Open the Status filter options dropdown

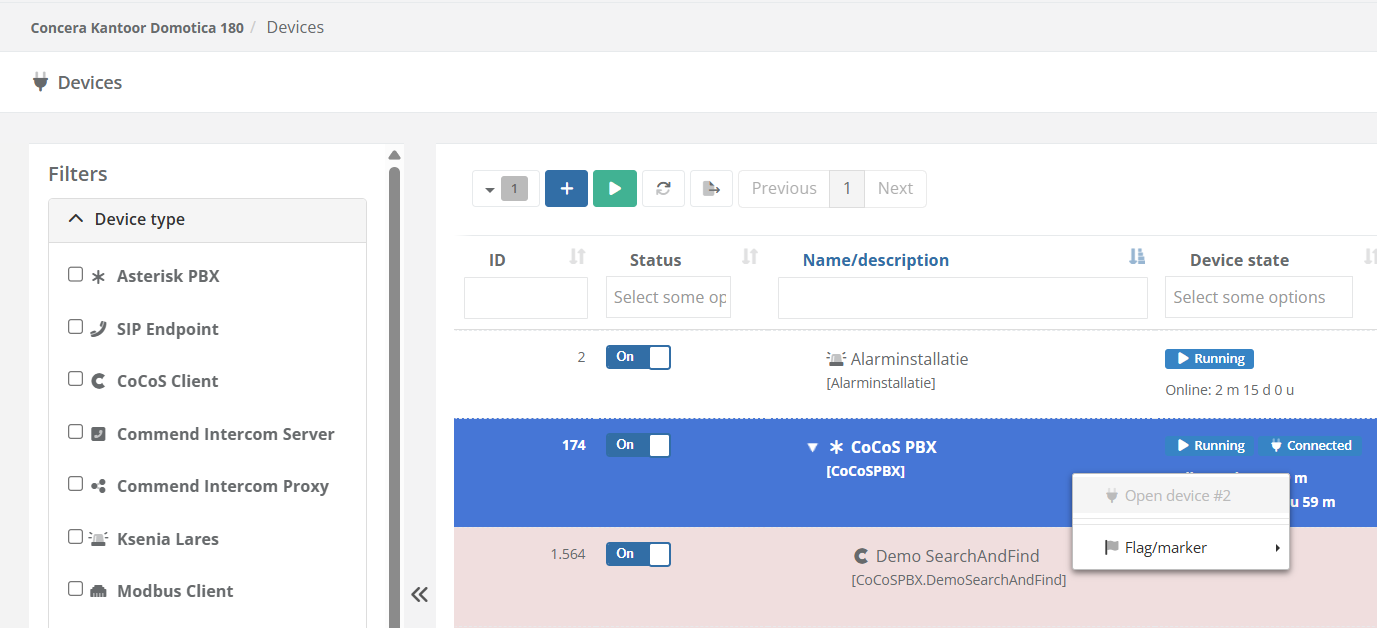coord(668,297)
